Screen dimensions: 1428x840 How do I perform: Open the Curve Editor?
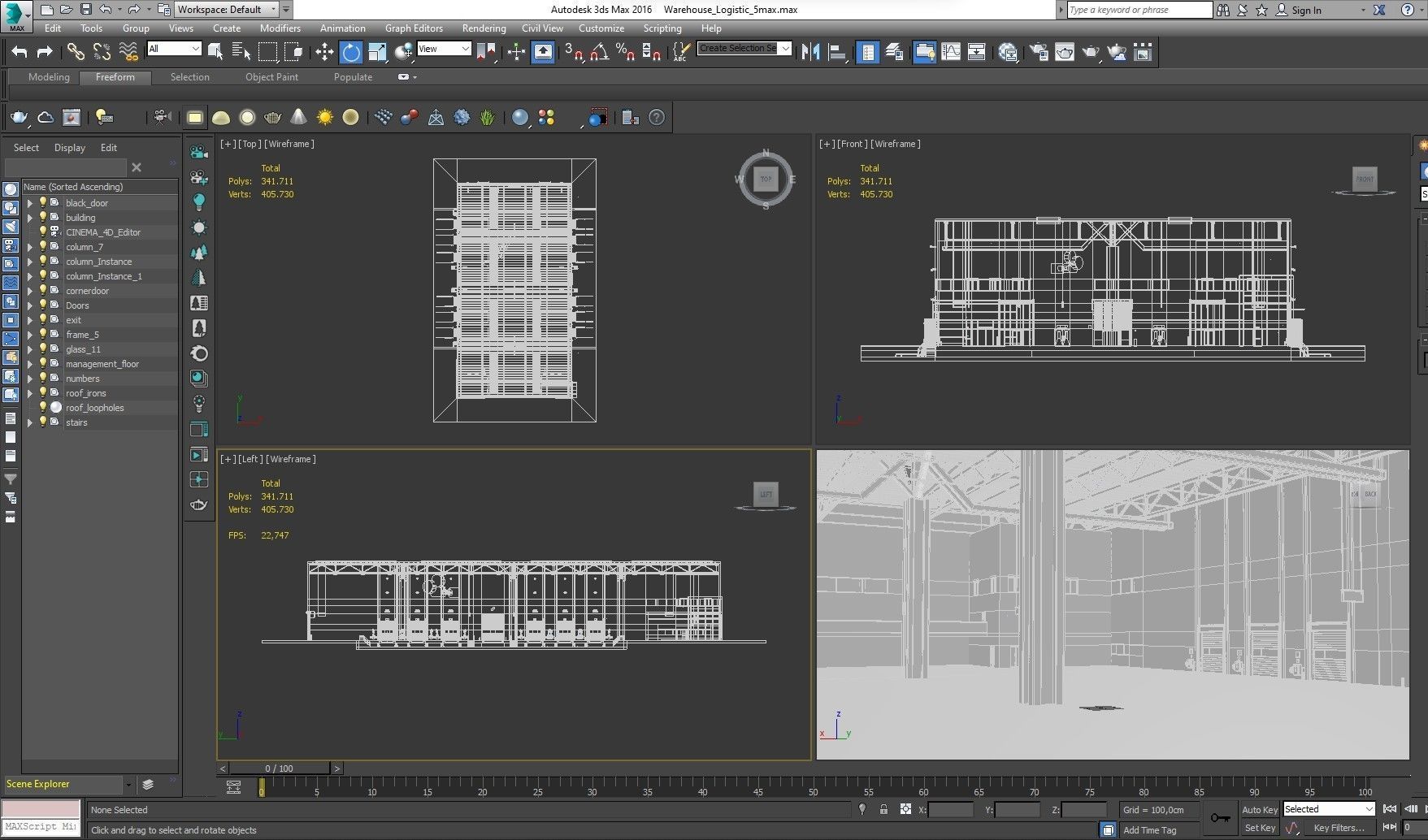coord(950,52)
